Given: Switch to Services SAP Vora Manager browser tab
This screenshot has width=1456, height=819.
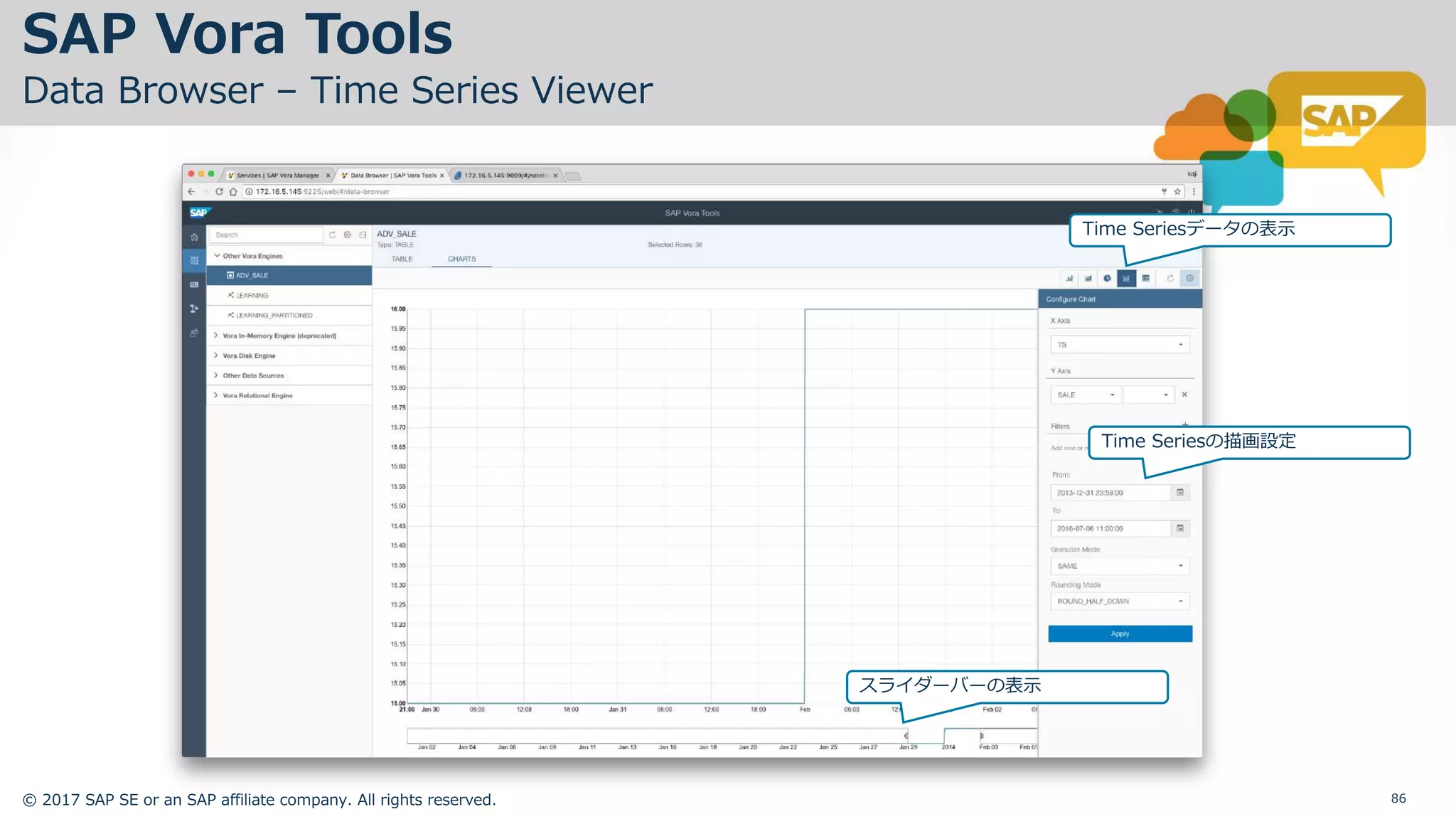Looking at the screenshot, I should tap(278, 176).
